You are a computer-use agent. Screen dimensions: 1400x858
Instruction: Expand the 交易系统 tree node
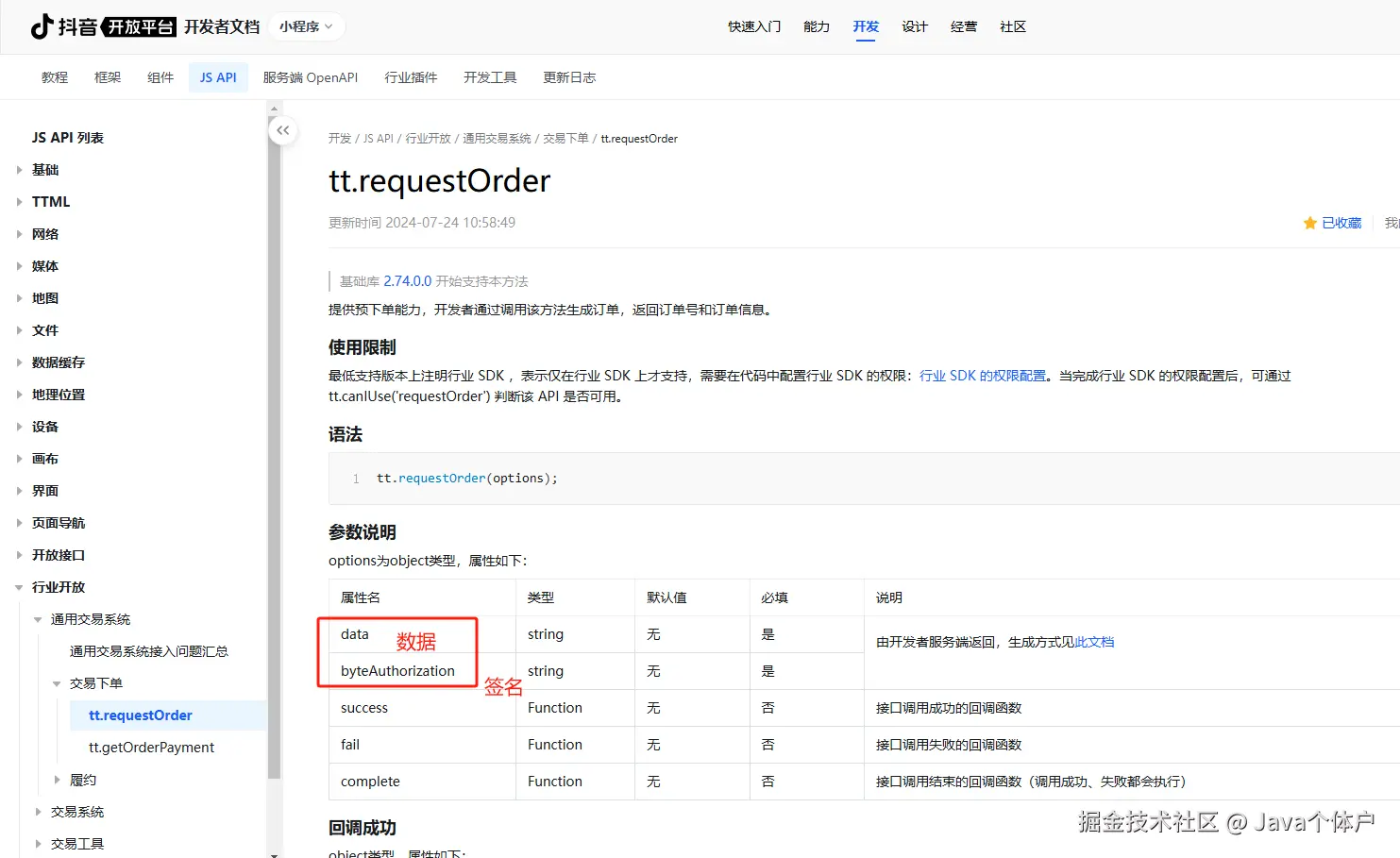pos(38,812)
